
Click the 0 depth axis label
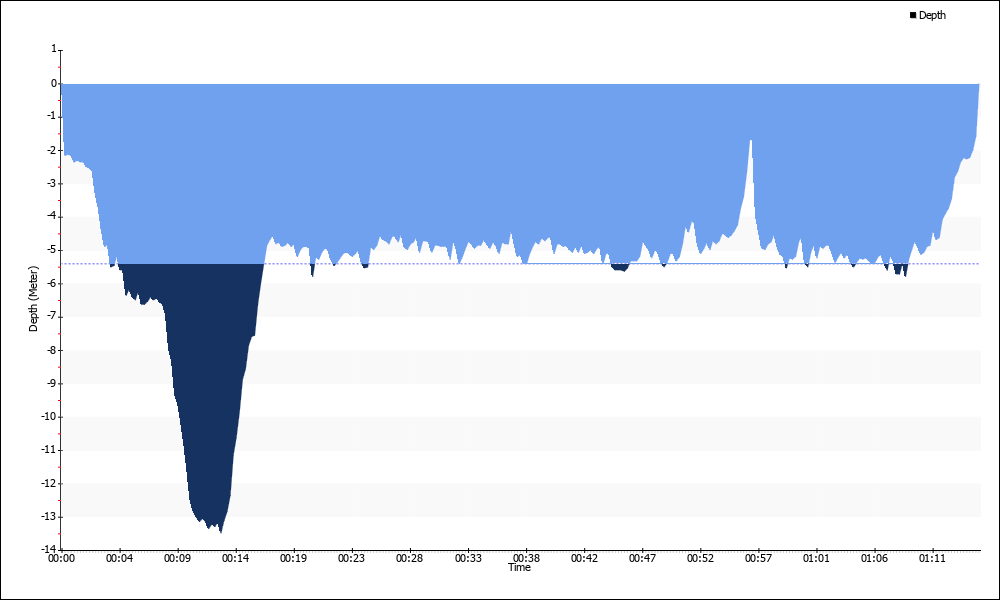tap(54, 83)
